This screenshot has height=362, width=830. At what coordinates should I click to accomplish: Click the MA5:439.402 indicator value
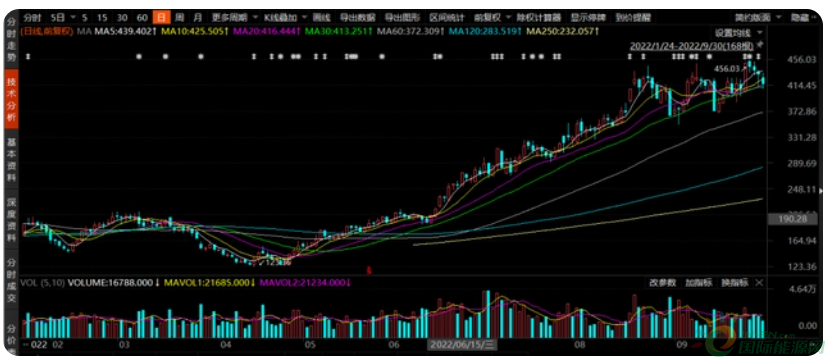point(125,32)
